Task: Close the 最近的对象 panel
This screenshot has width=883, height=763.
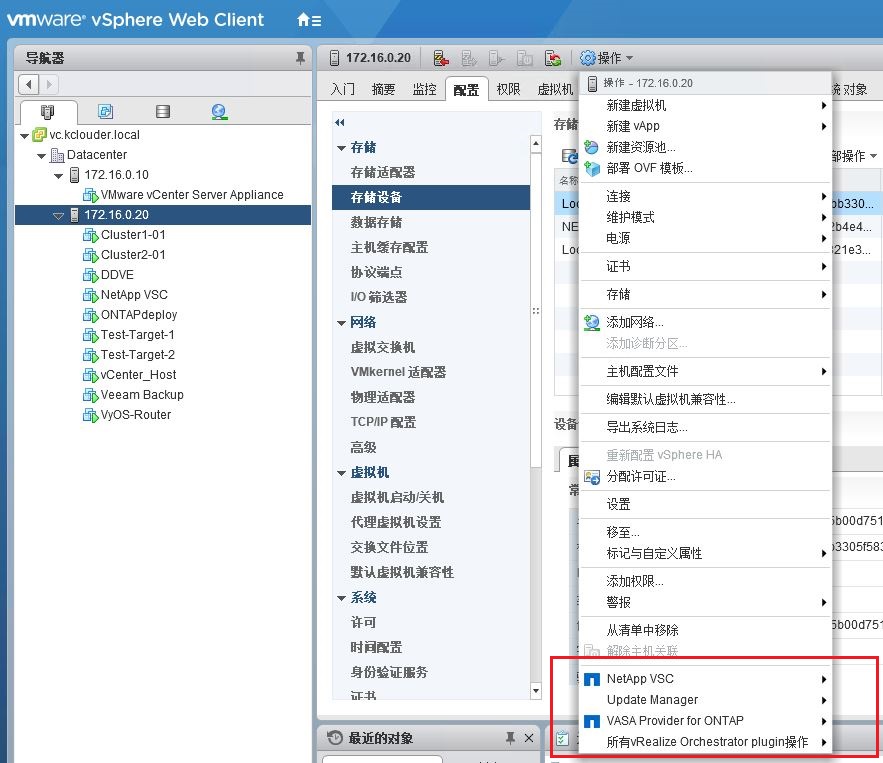Action: tap(529, 738)
